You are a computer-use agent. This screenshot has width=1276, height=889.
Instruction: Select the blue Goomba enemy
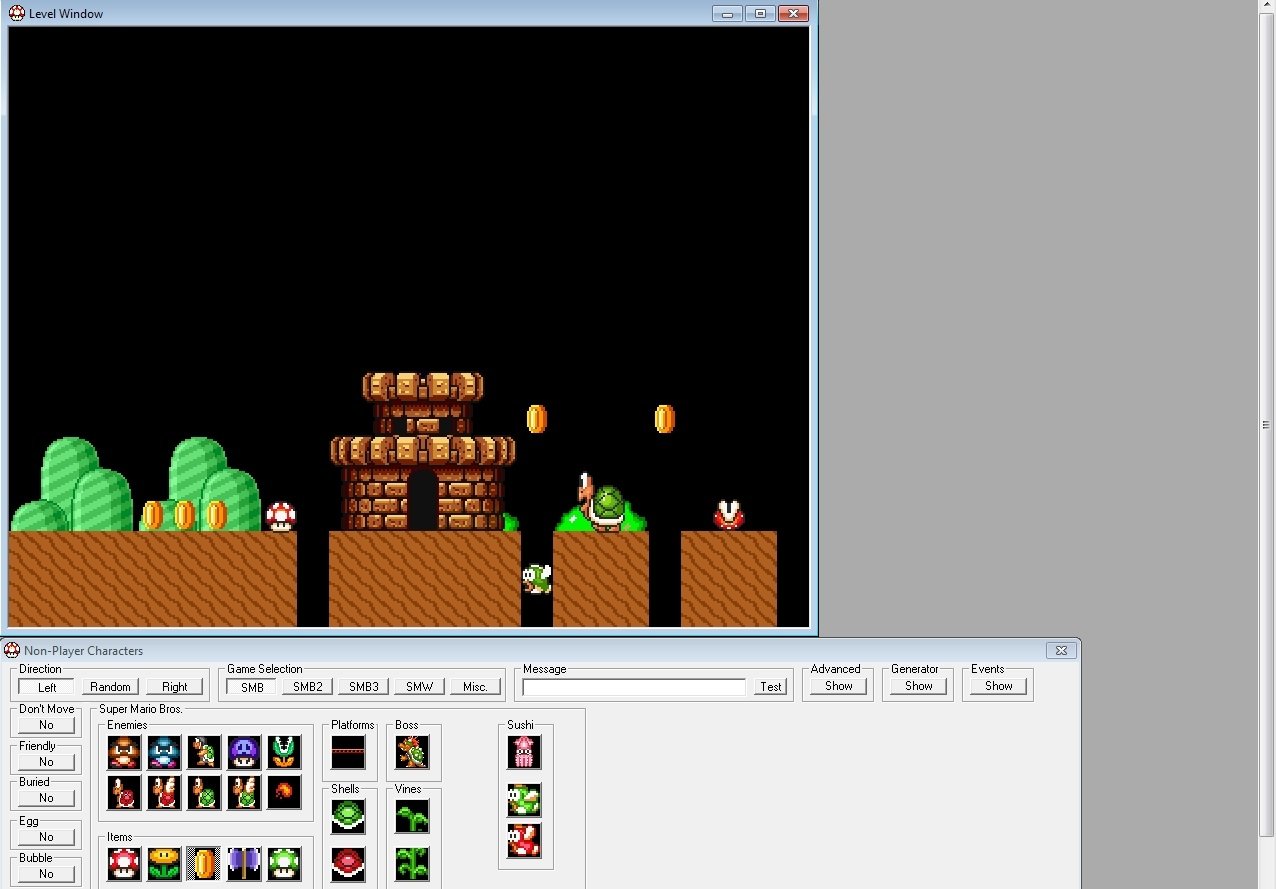click(164, 752)
